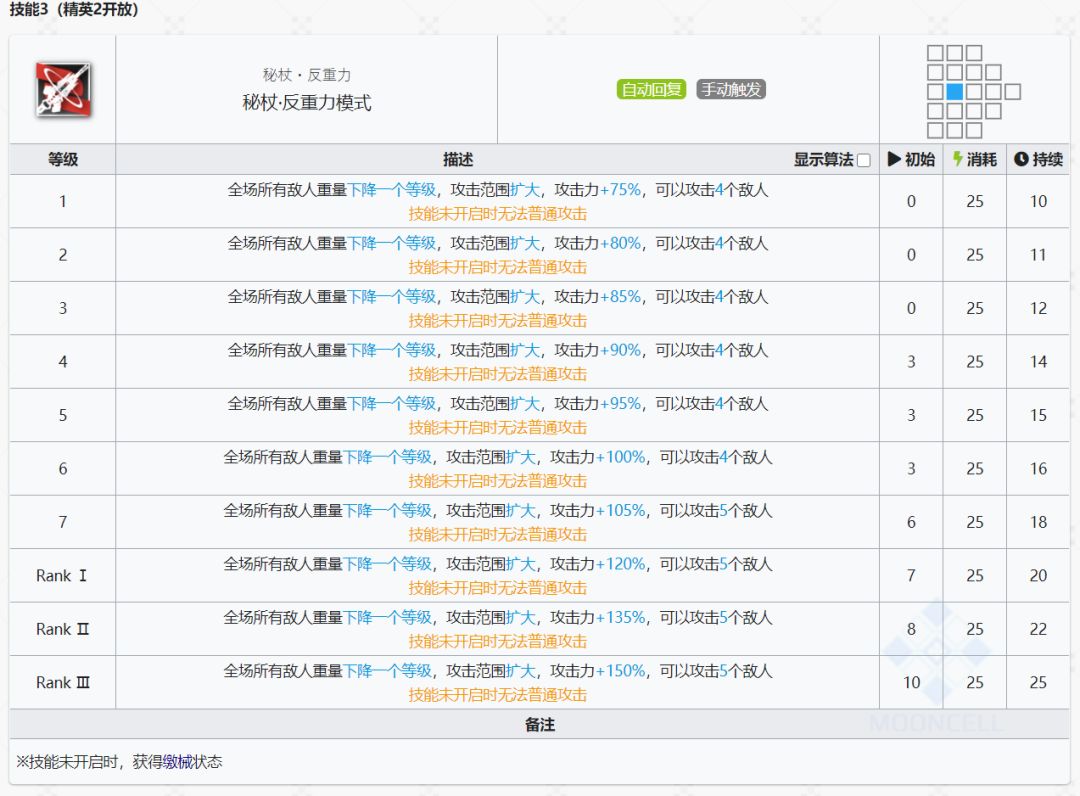Viewport: 1080px width, 796px height.
Task: Click the play icon beside 初始 header
Action: pyautogui.click(x=894, y=160)
